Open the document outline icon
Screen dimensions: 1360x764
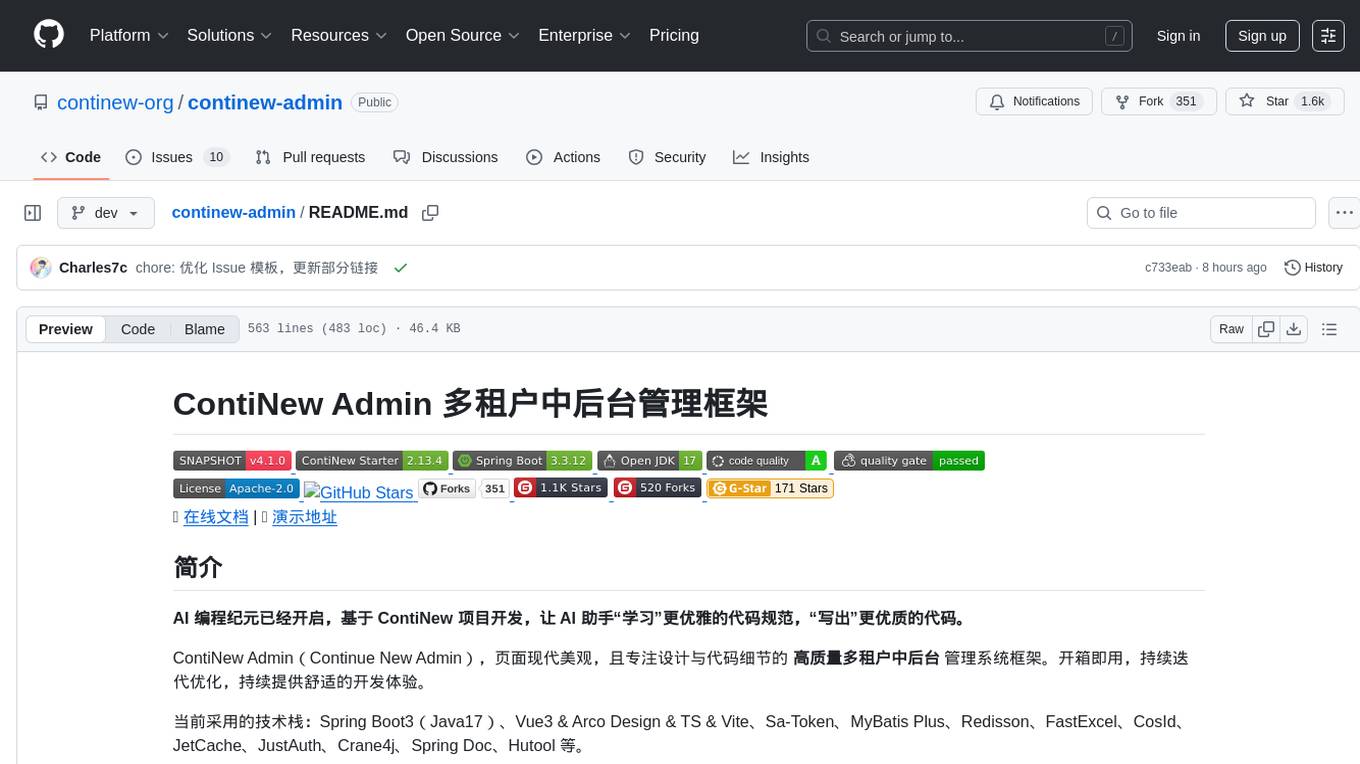1329,329
